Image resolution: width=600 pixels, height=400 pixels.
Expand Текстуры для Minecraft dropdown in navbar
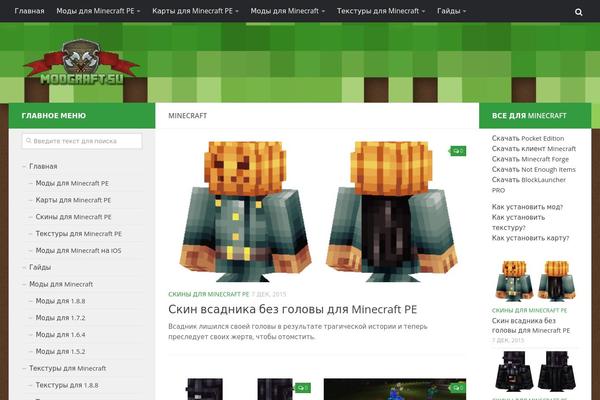point(381,11)
